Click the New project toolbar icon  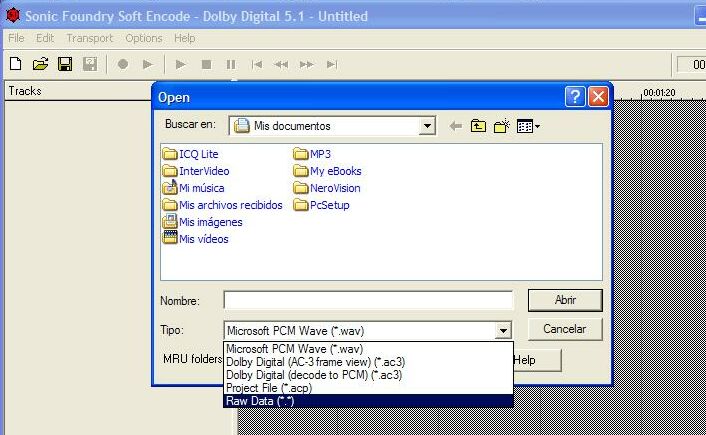click(x=16, y=64)
